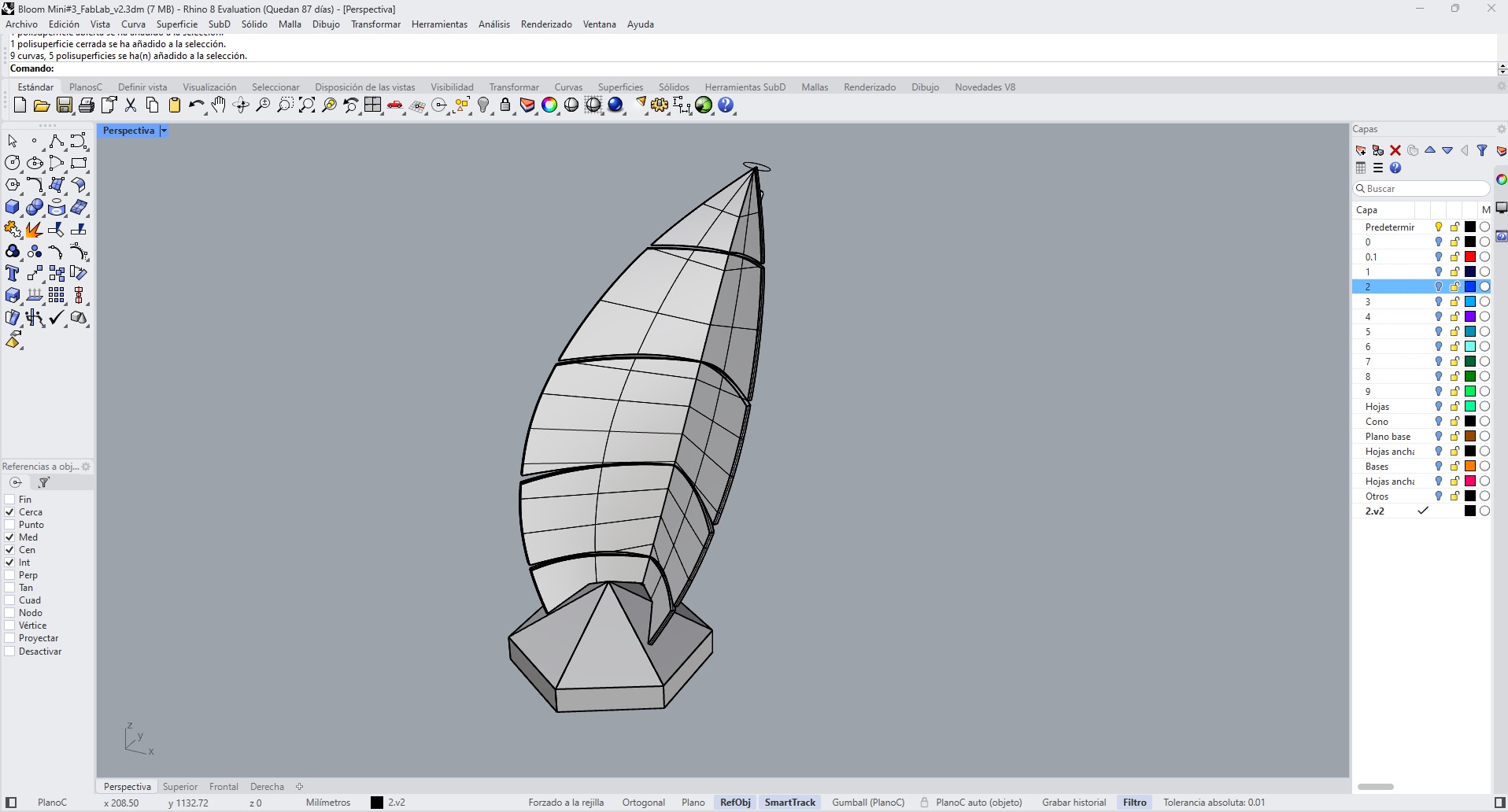The height and width of the screenshot is (812, 1508).
Task: Change the orange color swatch of layer Bases
Action: 1469,467
